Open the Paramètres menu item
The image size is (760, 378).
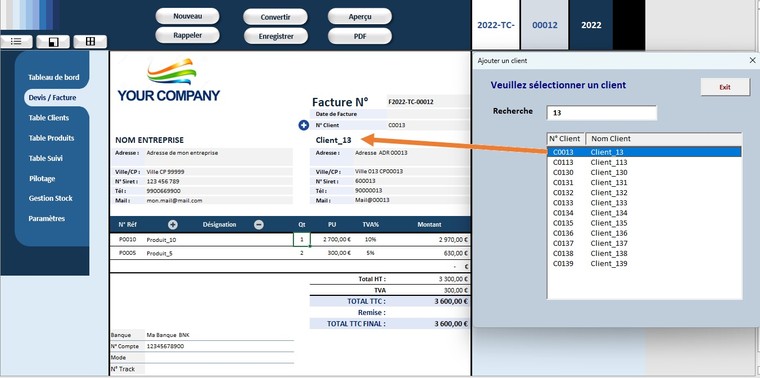coord(47,219)
